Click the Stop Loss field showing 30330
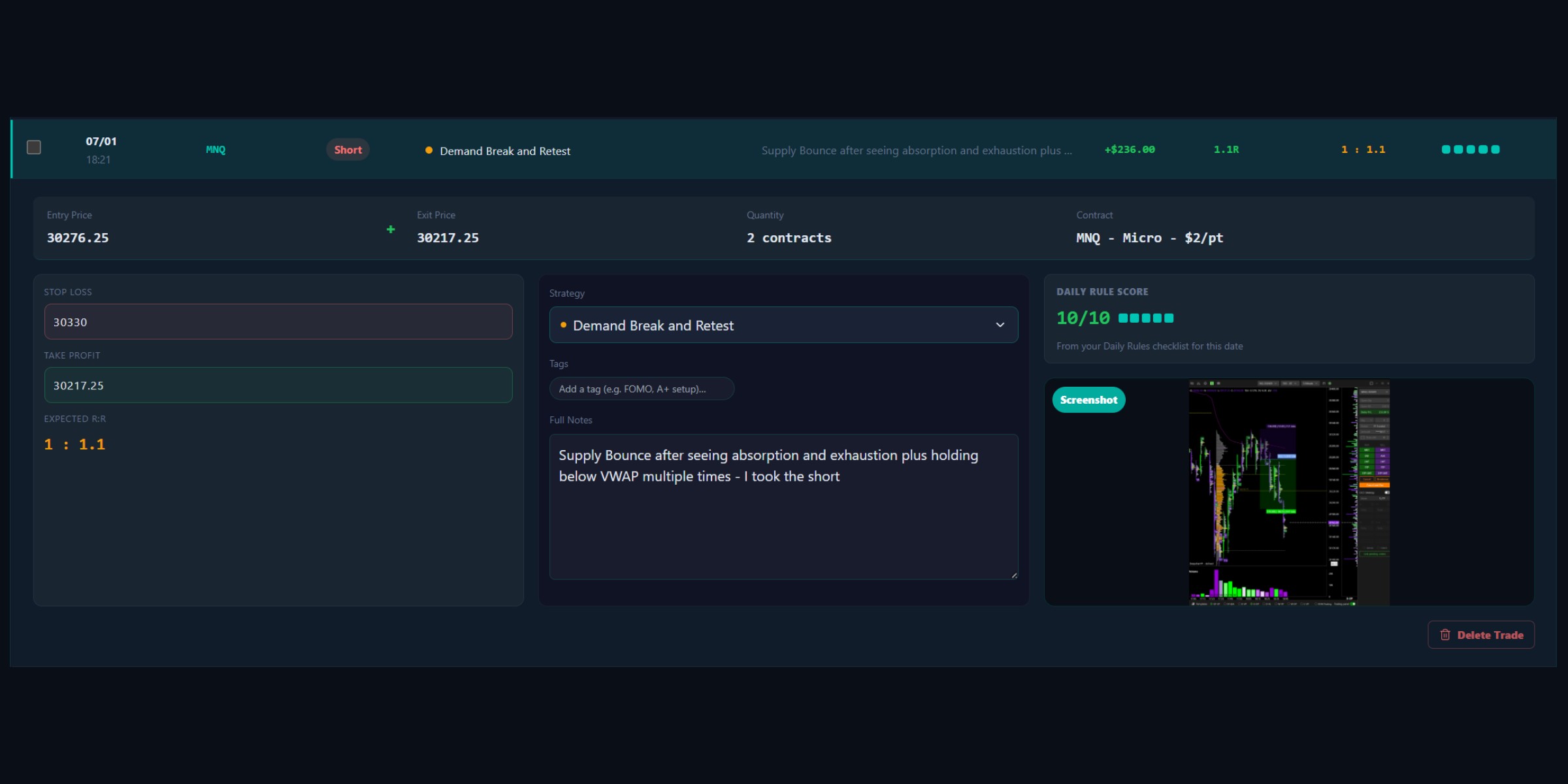The width and height of the screenshot is (1568, 784). (278, 321)
